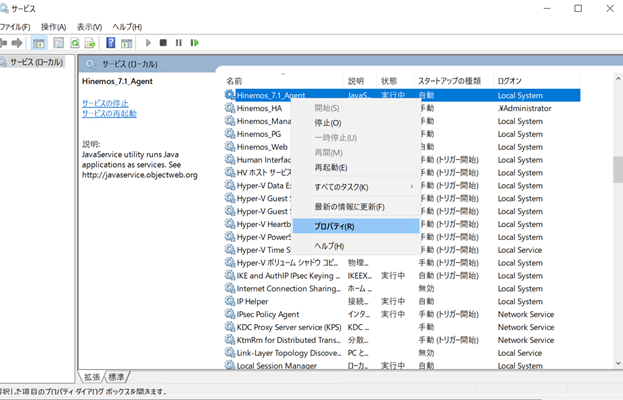The image size is (623, 400).
Task: Select the Local Session Manager service
Action: (x=402, y=365)
